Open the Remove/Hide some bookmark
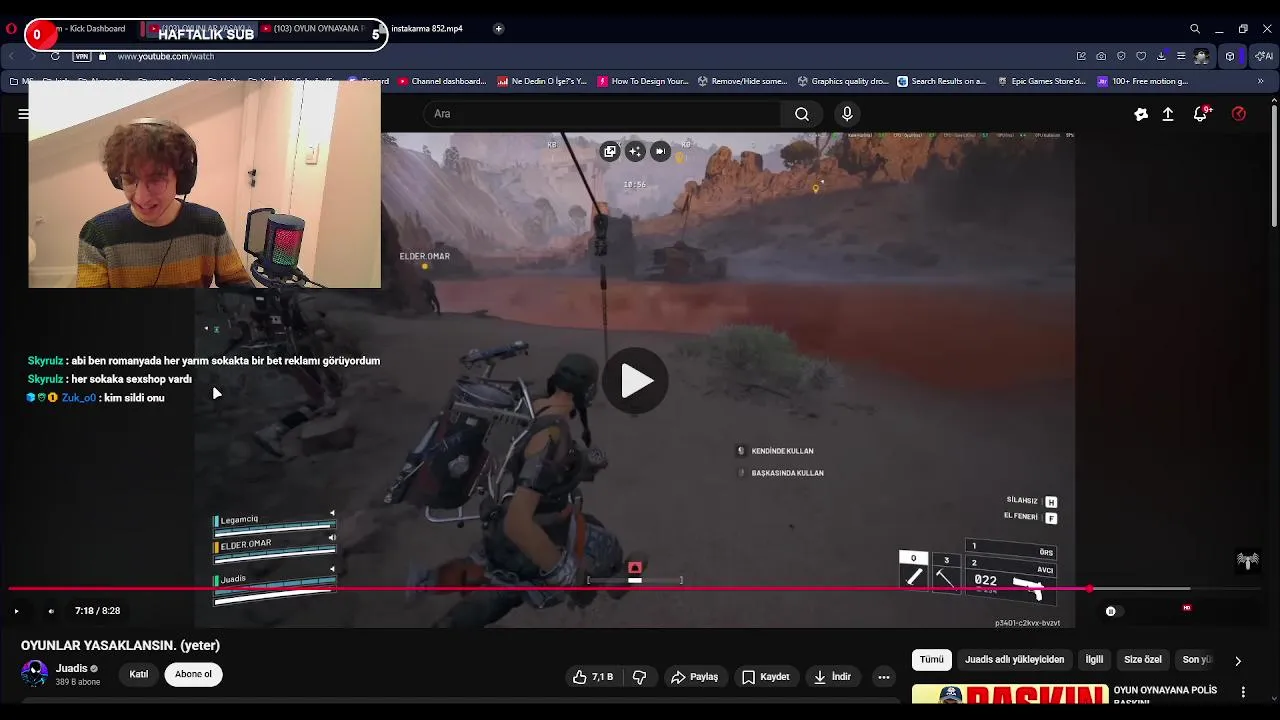This screenshot has height=720, width=1280. pos(743,82)
